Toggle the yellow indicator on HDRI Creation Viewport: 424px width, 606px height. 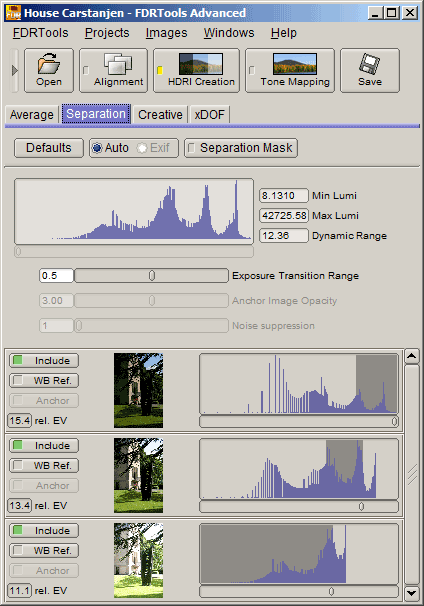160,70
